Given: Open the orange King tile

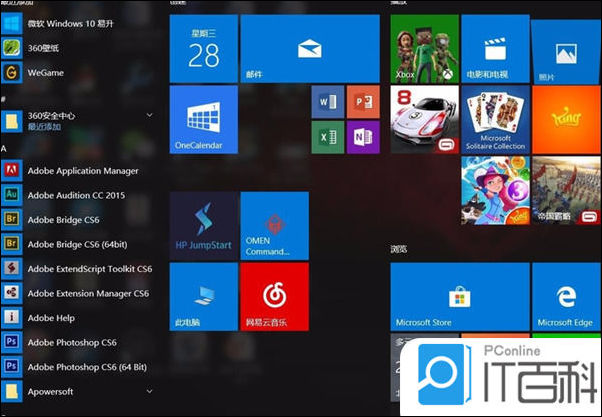Looking at the screenshot, I should (x=566, y=119).
